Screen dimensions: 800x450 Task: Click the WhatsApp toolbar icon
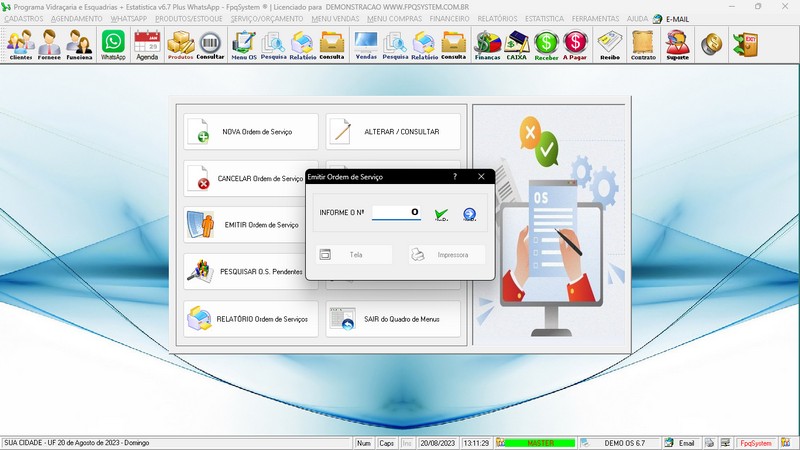[113, 44]
